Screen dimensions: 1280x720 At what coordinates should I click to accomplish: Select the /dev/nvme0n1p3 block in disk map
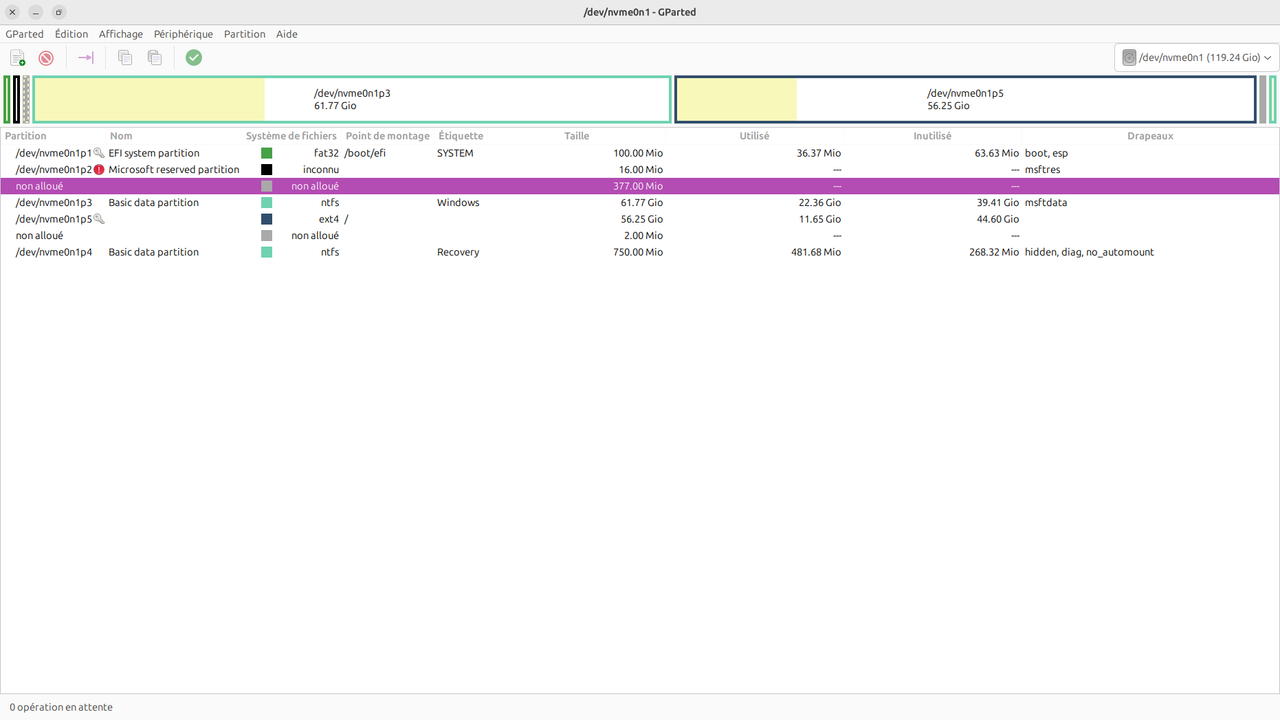(352, 99)
